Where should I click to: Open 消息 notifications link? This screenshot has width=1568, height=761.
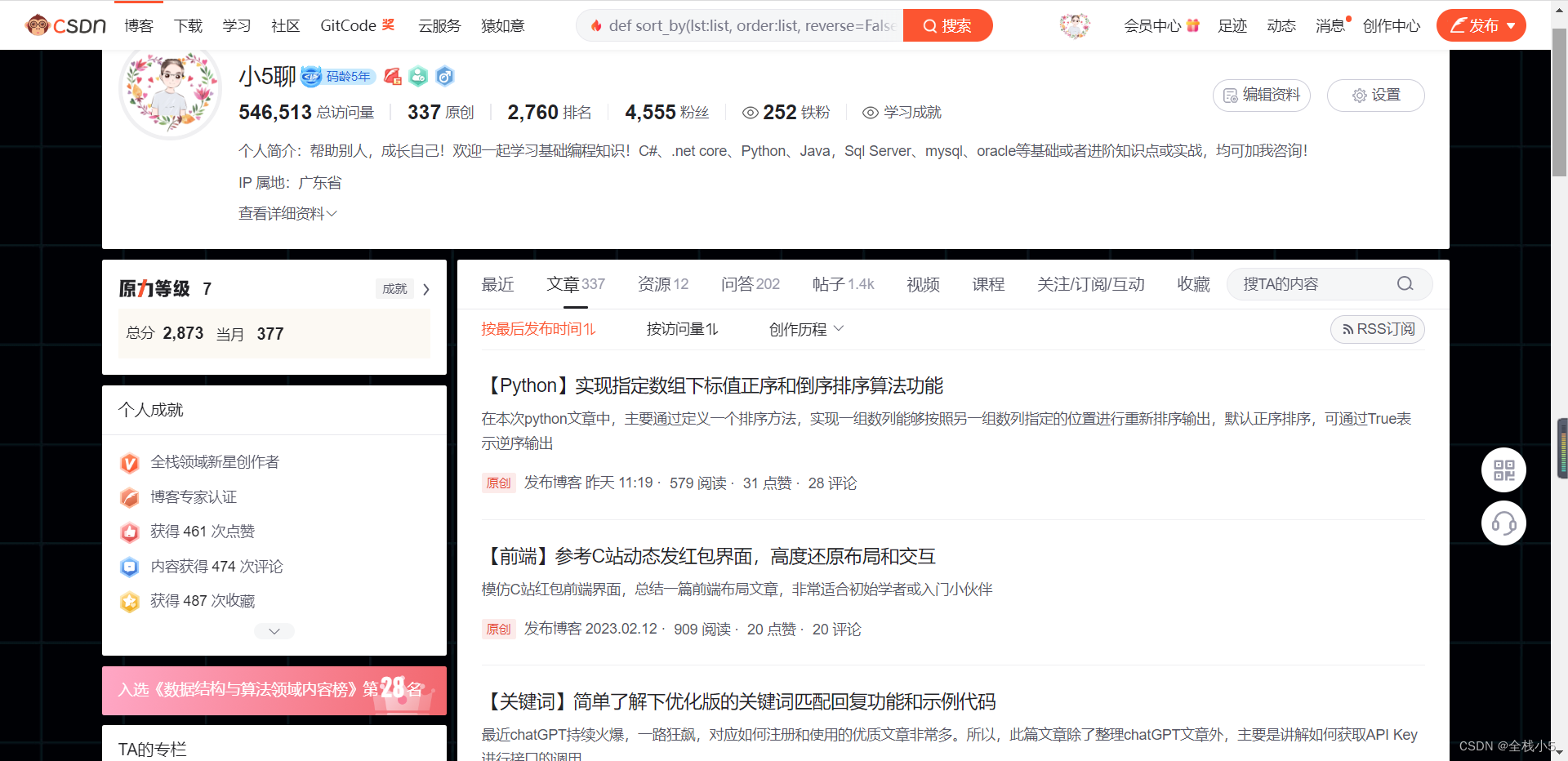(x=1330, y=25)
